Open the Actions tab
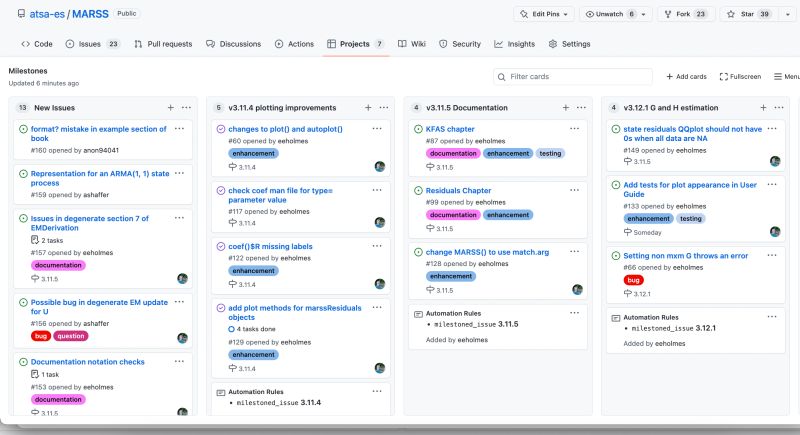 [x=294, y=44]
